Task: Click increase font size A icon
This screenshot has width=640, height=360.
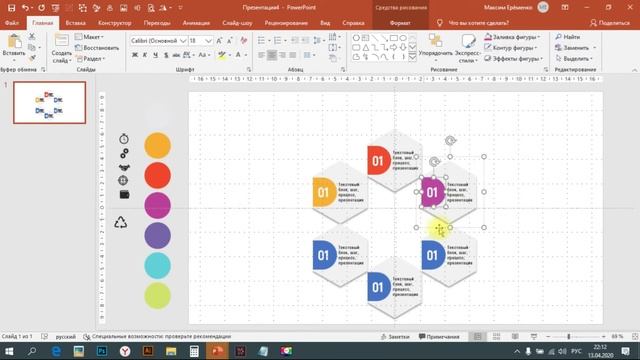Action: pos(220,40)
